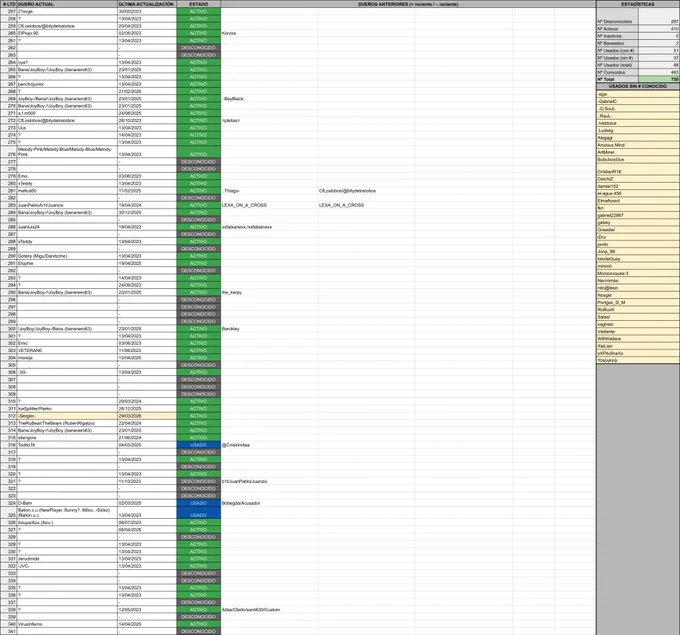
Task: Select owner cell 'Jerudmide' in row 331
Action: (67, 559)
